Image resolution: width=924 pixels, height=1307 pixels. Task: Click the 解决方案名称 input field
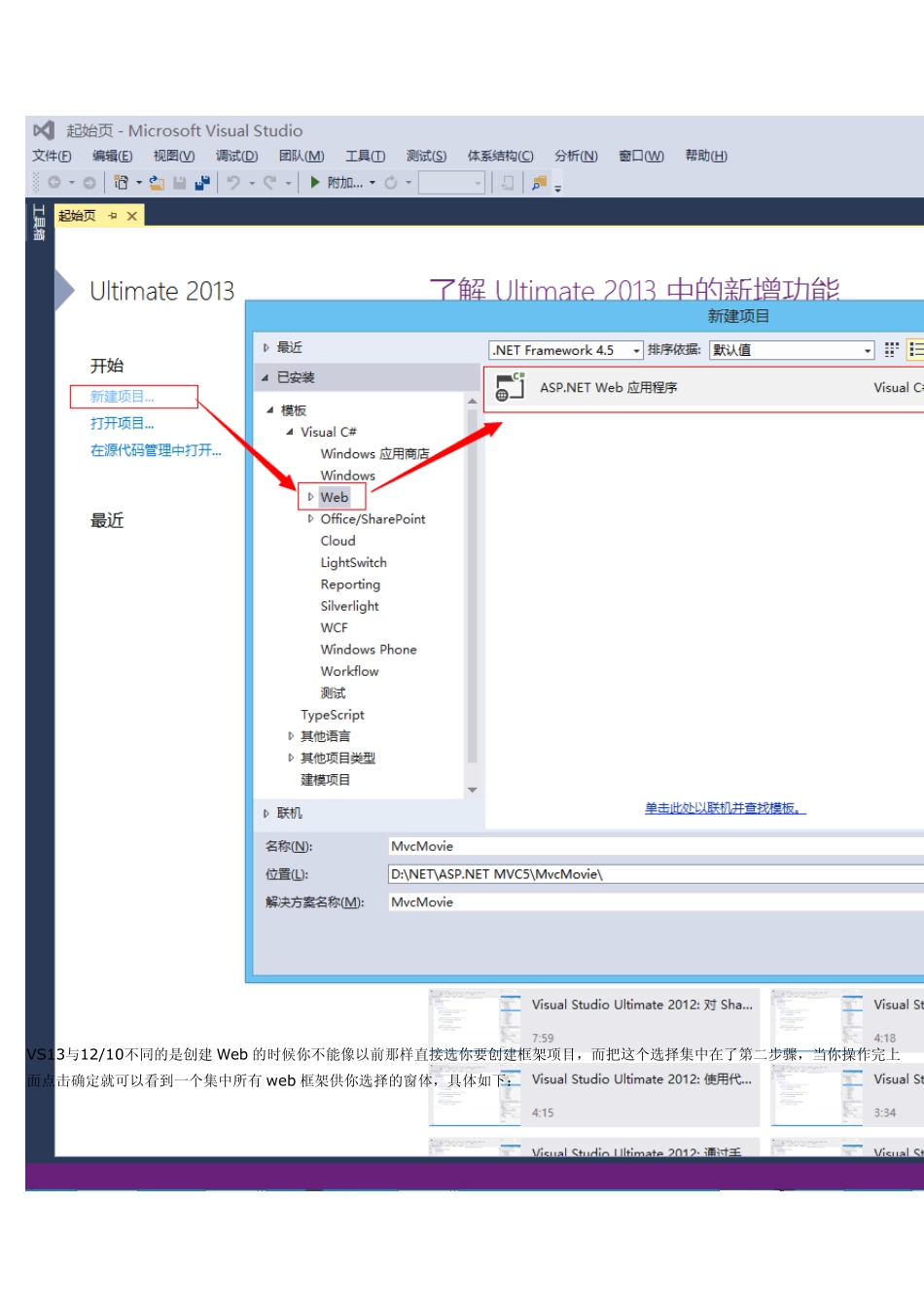pyautogui.click(x=656, y=902)
